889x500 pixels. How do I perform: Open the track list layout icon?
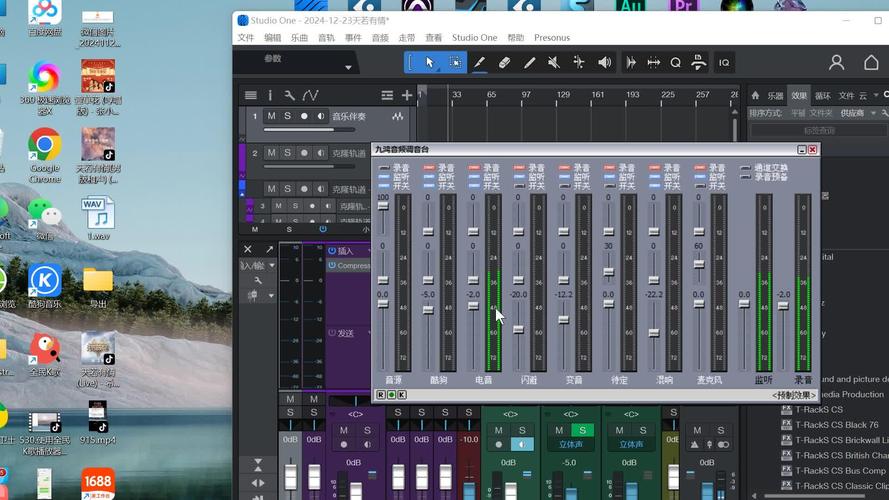(387, 95)
